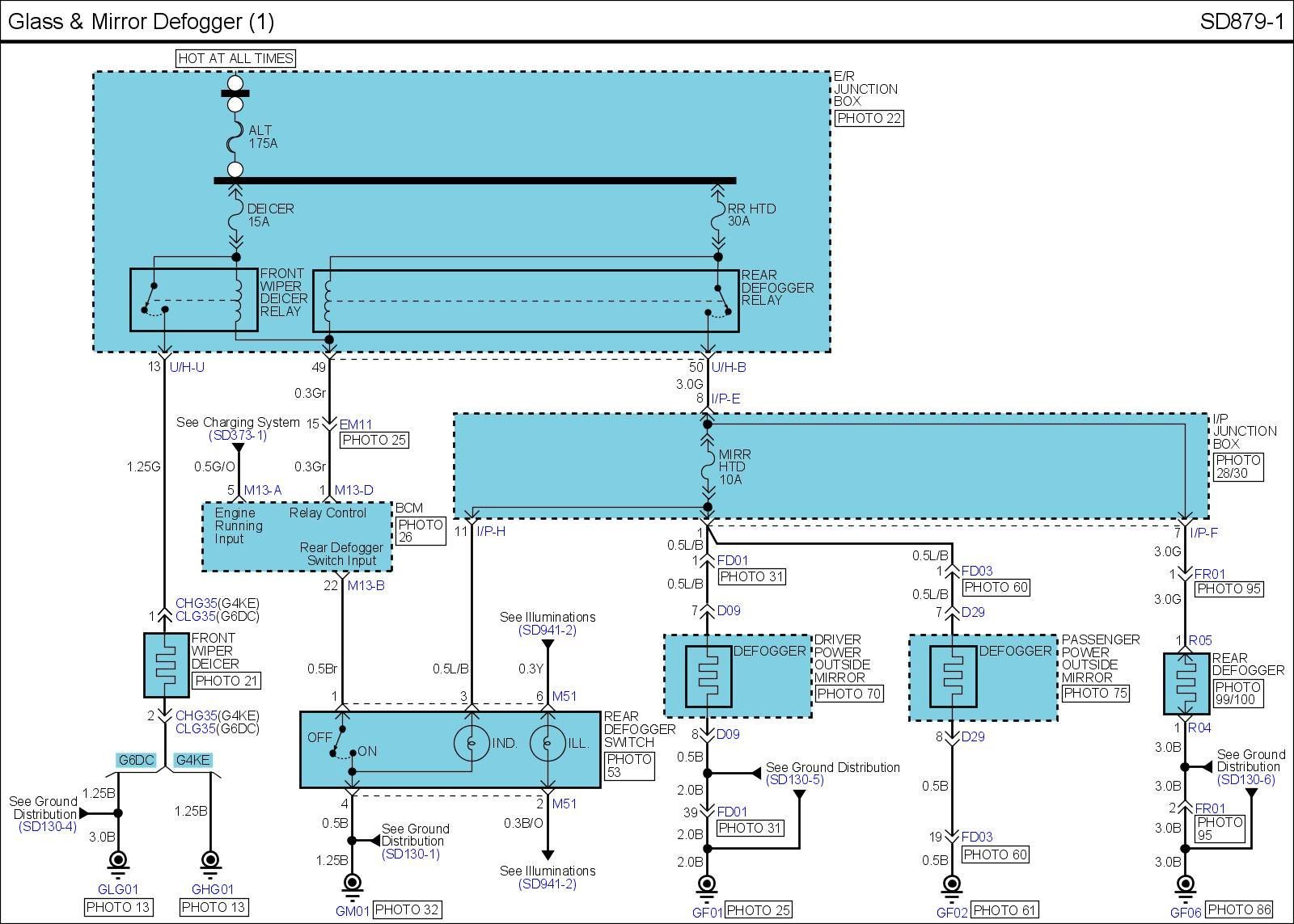
Task: Click the Front Wiper Deicer heater element
Action: [x=165, y=665]
